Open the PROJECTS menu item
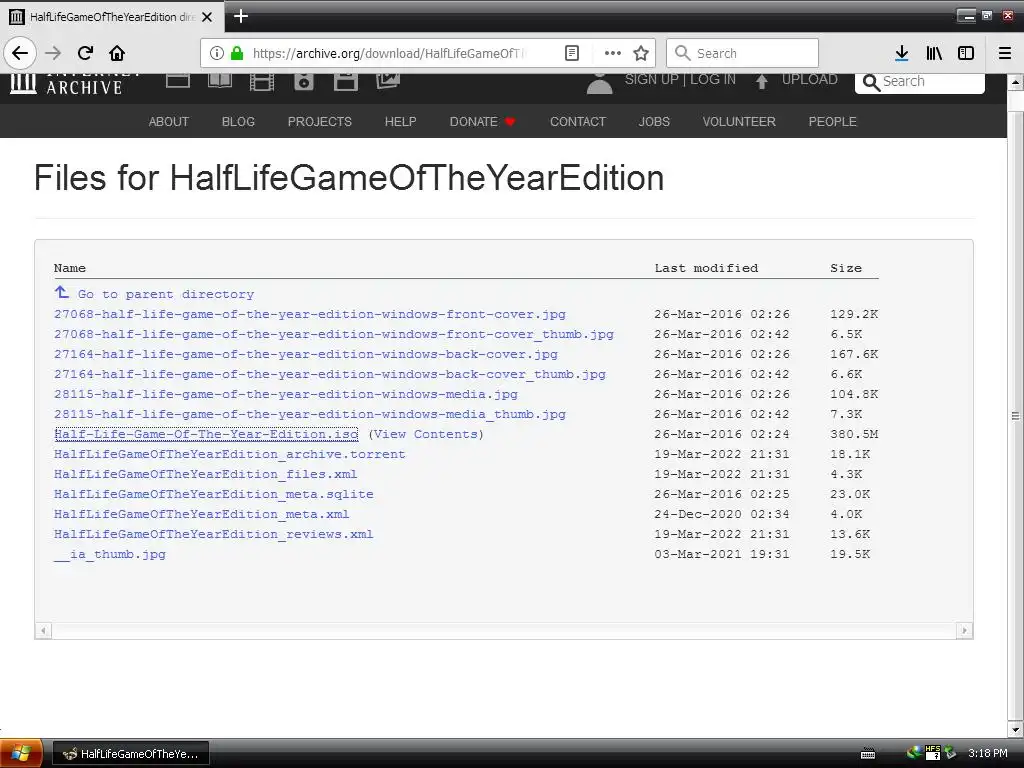Image resolution: width=1024 pixels, height=768 pixels. point(320,121)
